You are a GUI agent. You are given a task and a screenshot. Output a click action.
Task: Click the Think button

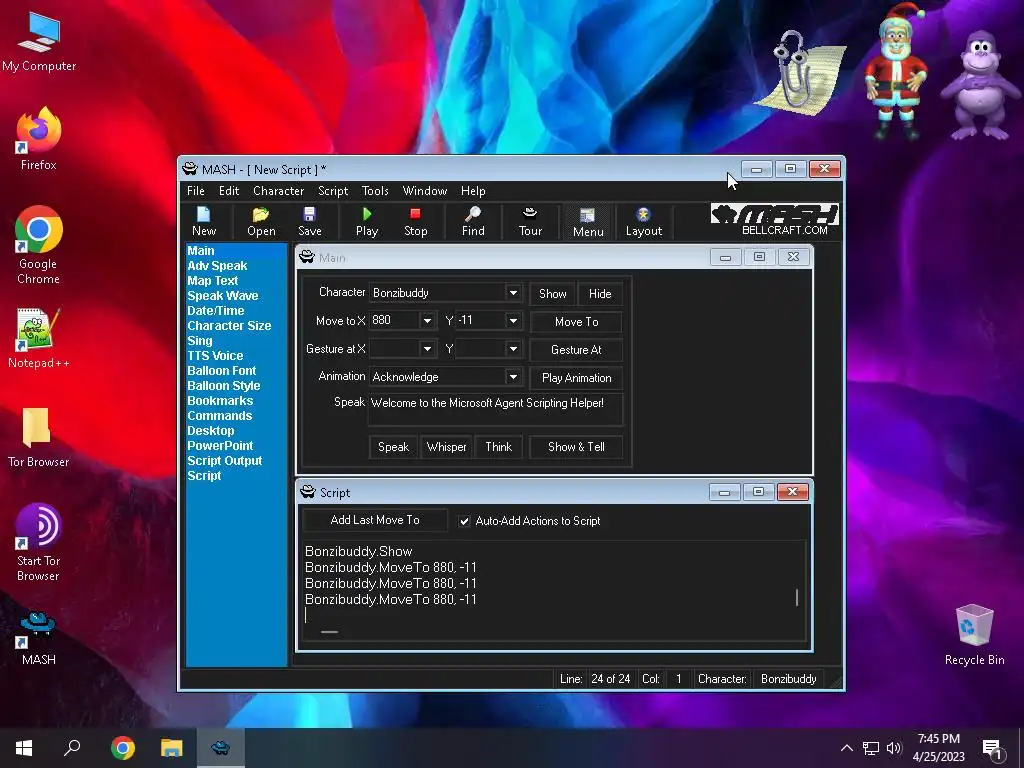(x=498, y=447)
